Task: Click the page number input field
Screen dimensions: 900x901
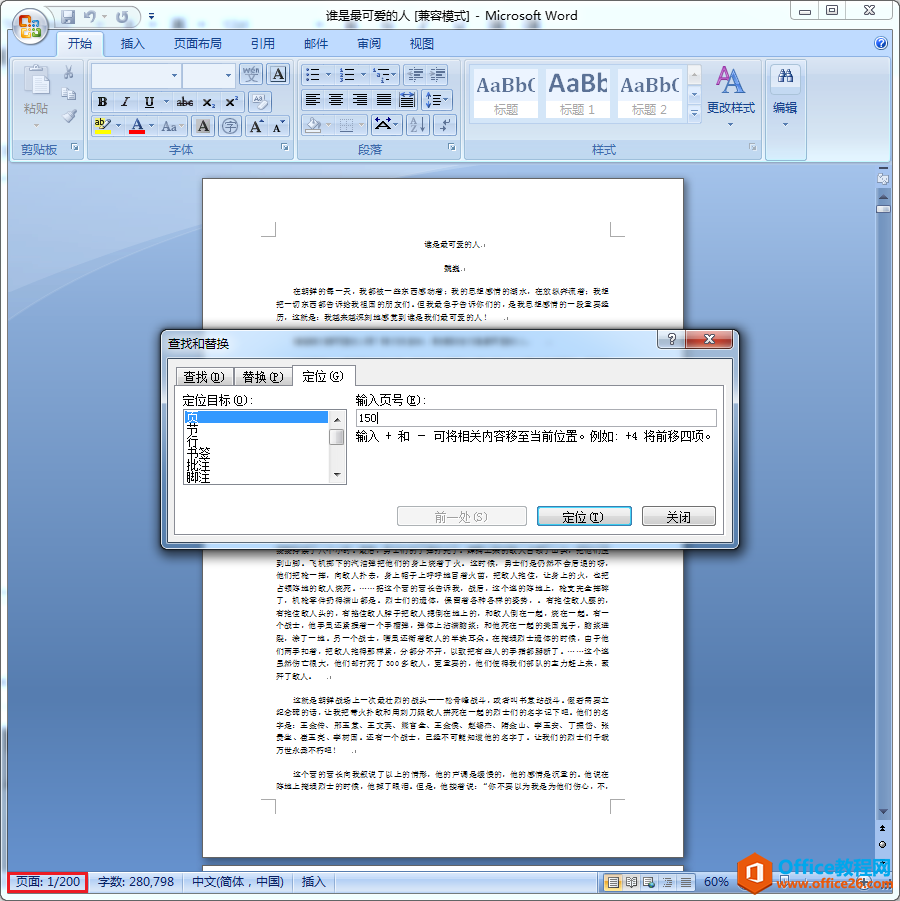Action: point(536,418)
